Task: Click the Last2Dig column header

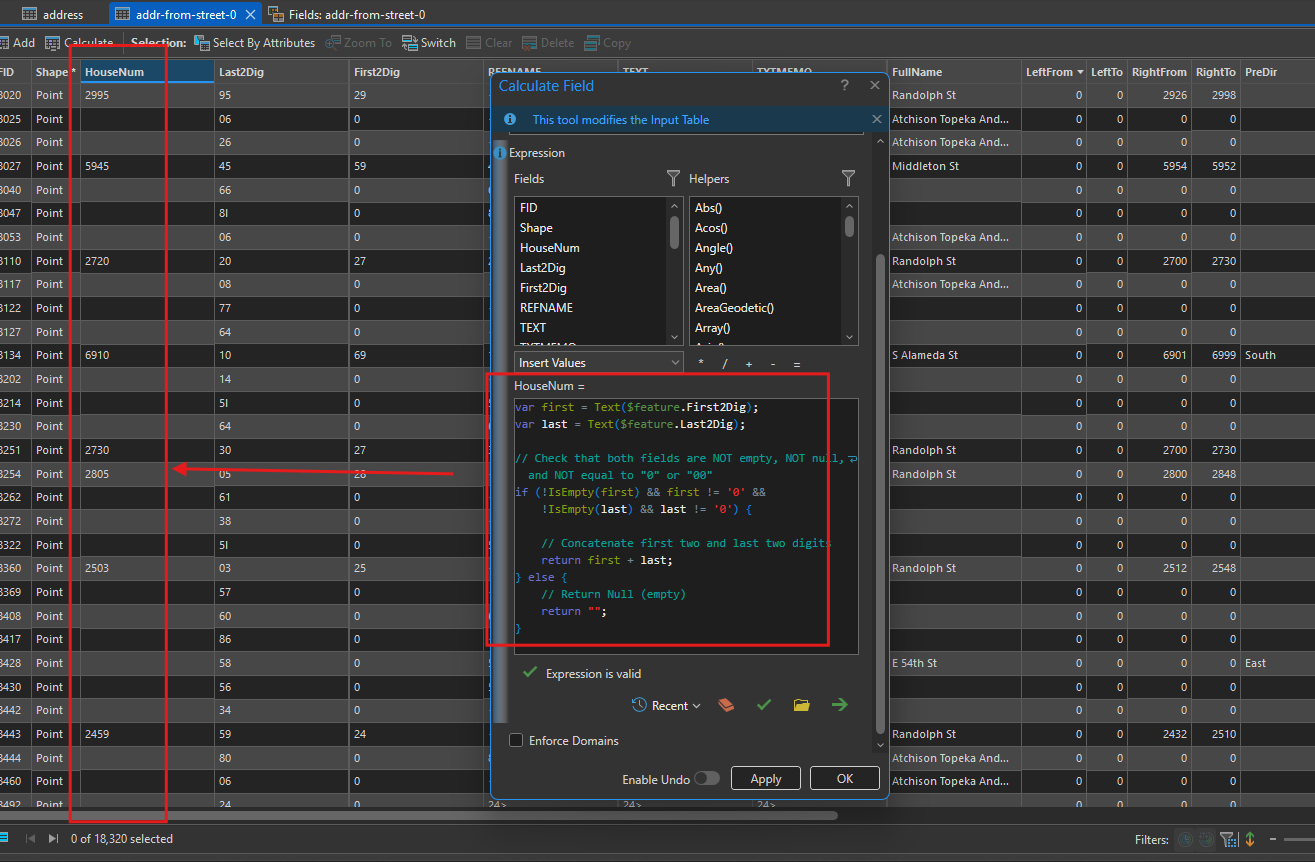Action: tap(281, 72)
